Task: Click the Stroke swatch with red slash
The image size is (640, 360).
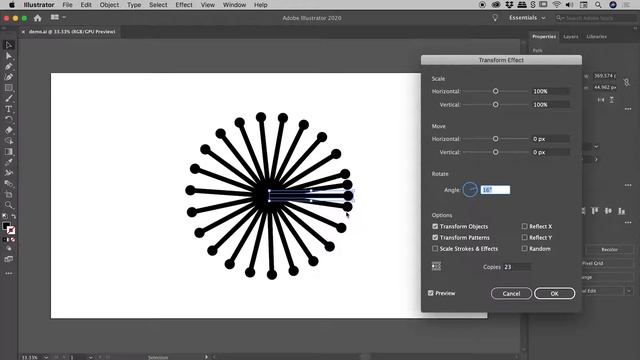Action: 11,231
